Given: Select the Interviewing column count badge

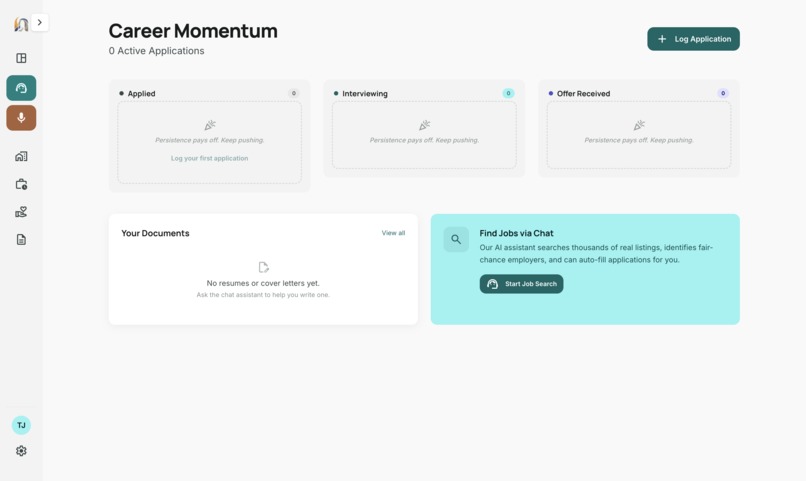Looking at the screenshot, I should [508, 93].
